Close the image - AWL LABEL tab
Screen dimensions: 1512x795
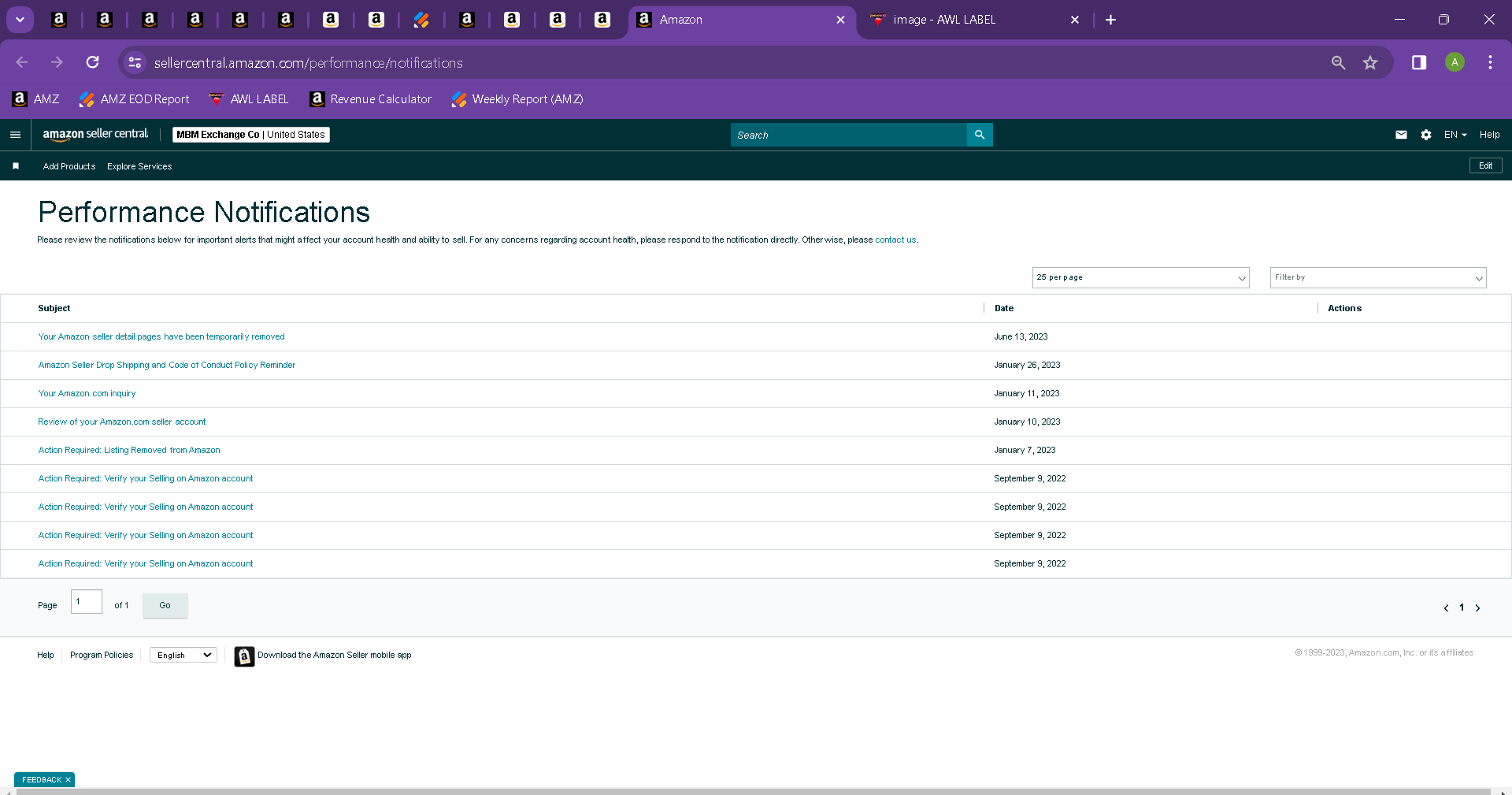click(x=1075, y=20)
